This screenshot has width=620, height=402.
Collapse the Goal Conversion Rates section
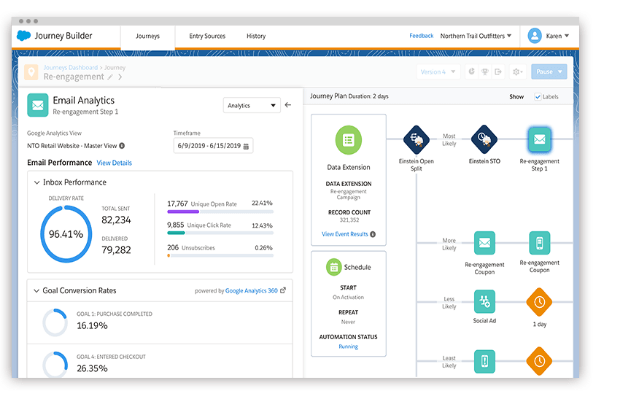pos(36,291)
